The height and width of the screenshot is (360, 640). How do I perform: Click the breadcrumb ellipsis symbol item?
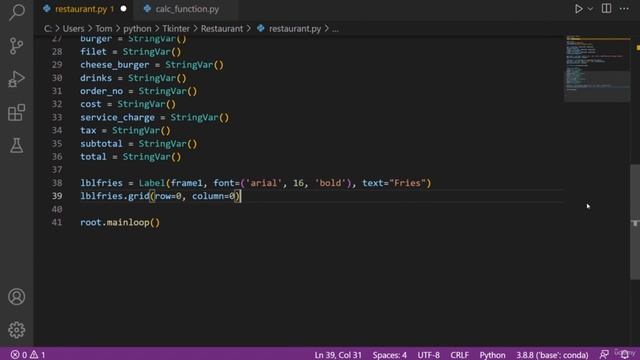click(x=335, y=29)
